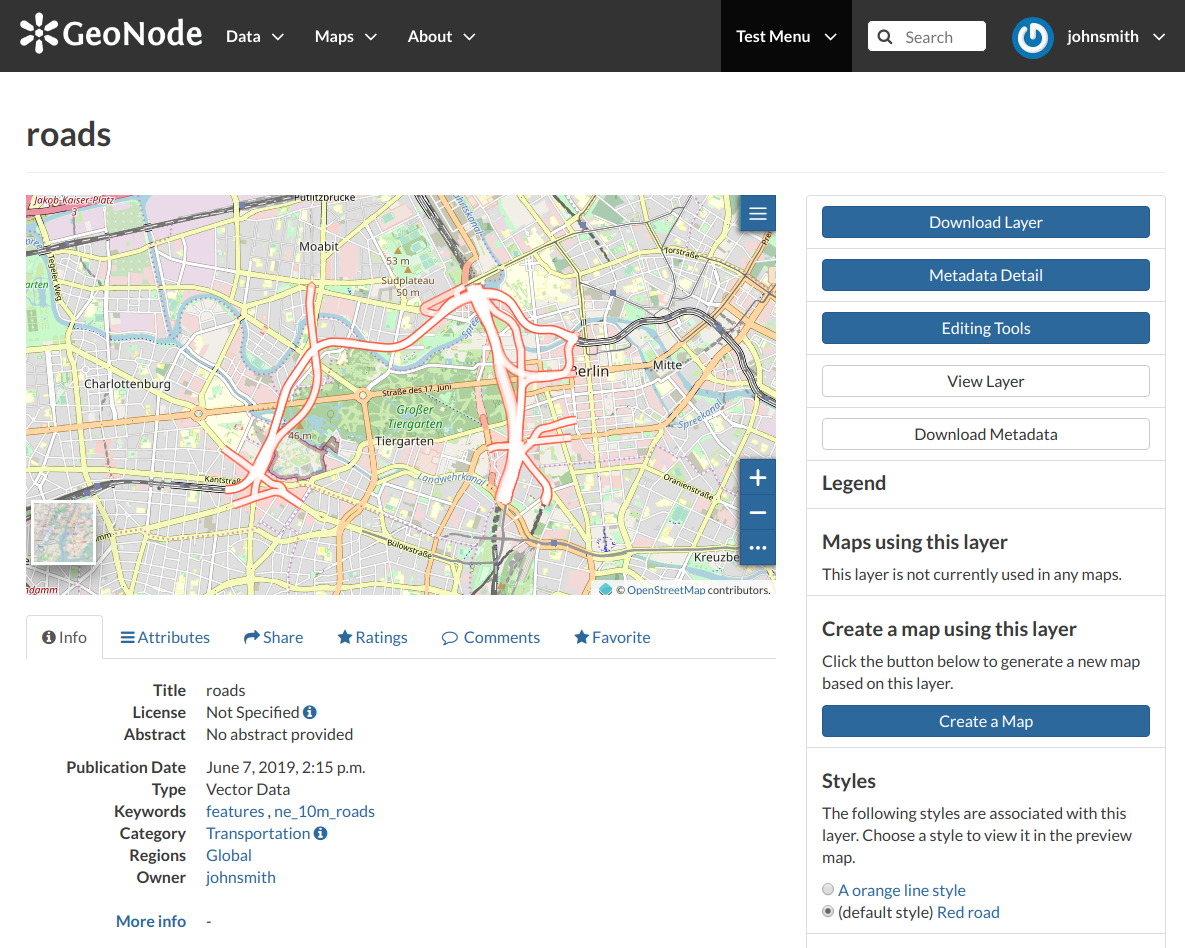The image size is (1185, 948).
Task: Open the features keyword link
Action: (x=235, y=811)
